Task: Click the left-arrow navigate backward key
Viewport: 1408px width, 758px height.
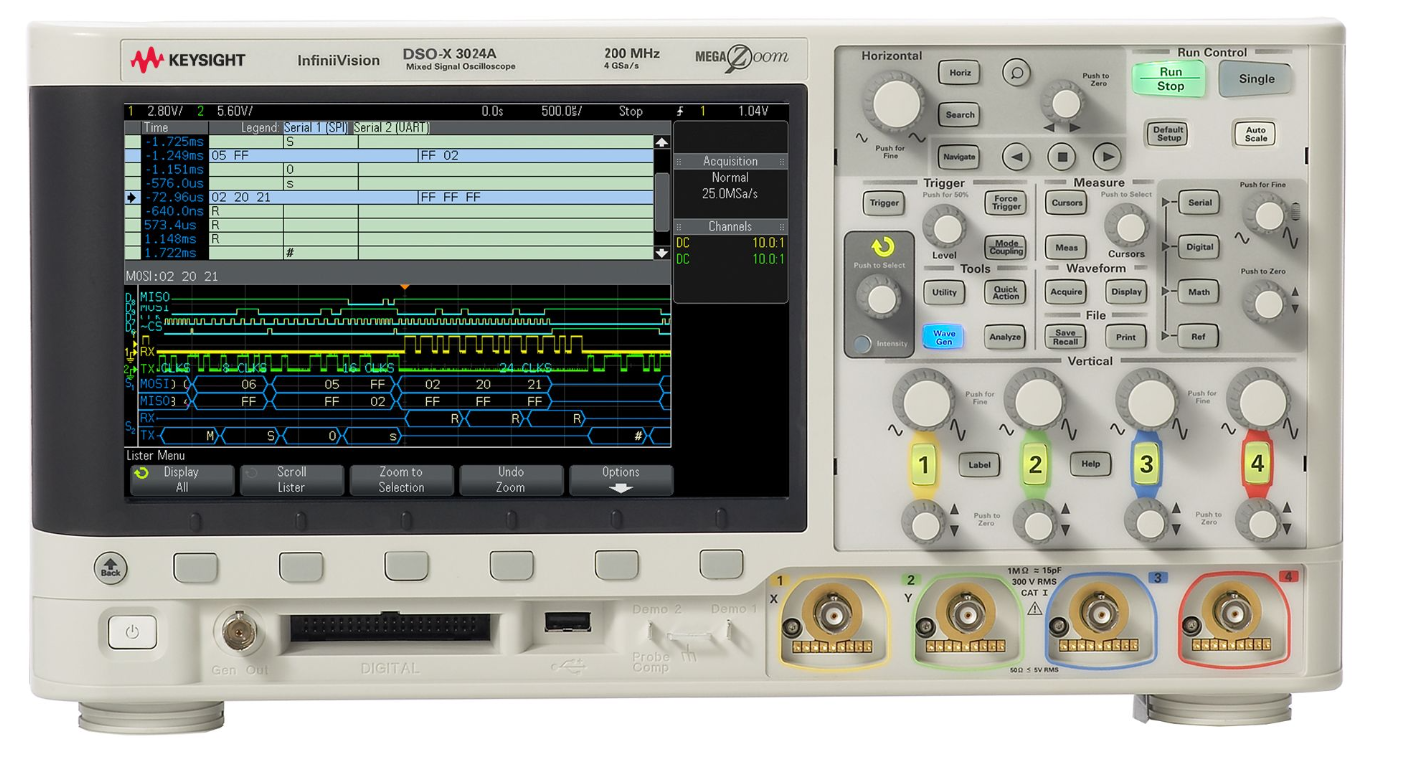Action: click(x=1017, y=157)
